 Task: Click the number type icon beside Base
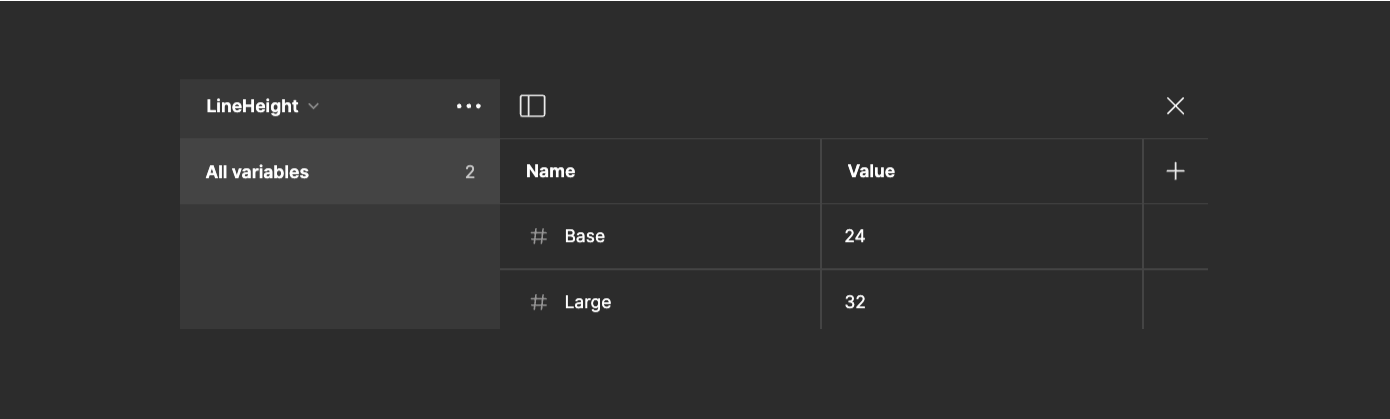point(539,236)
